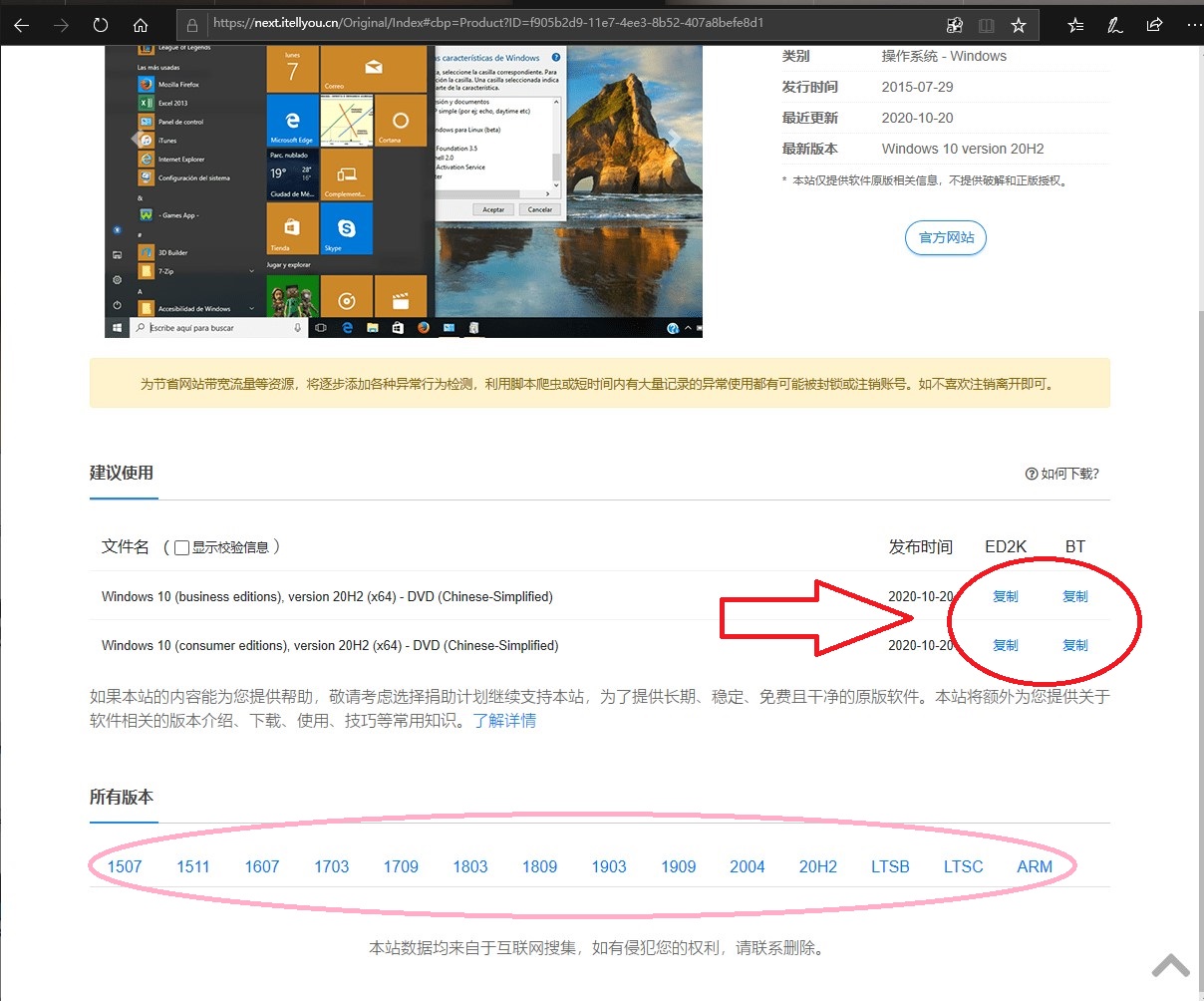Click the 文件名 column header
Screen dimensions: 1204x1001
click(x=126, y=546)
